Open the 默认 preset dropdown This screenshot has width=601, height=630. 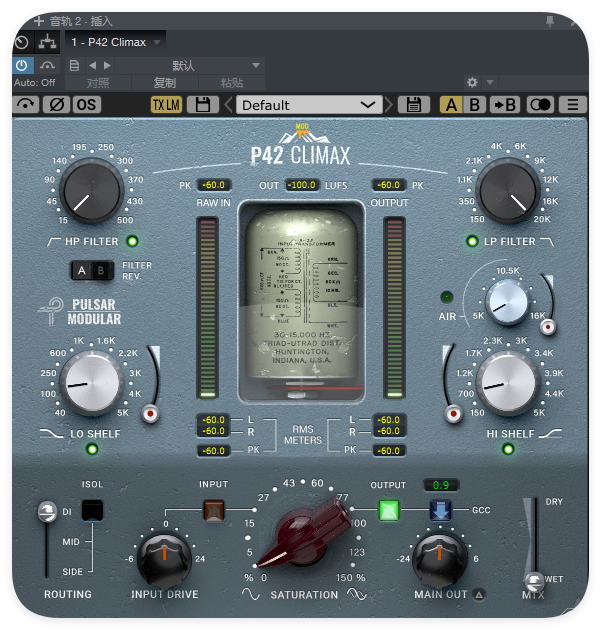coord(190,65)
